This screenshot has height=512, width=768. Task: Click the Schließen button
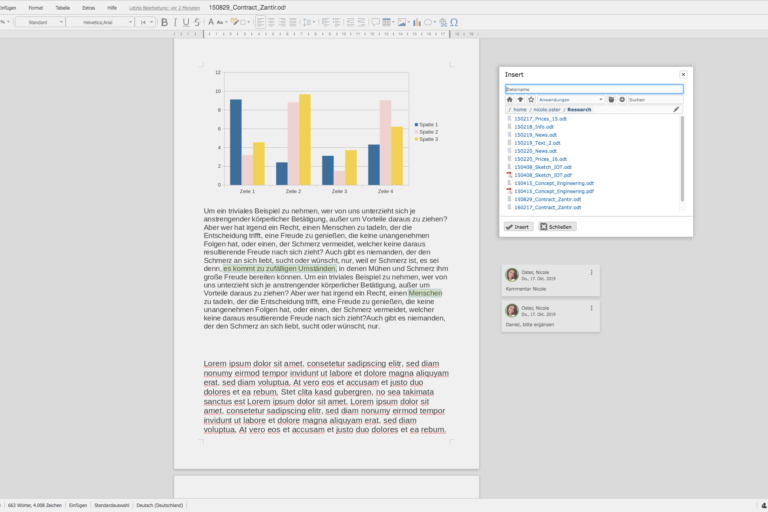pos(558,227)
